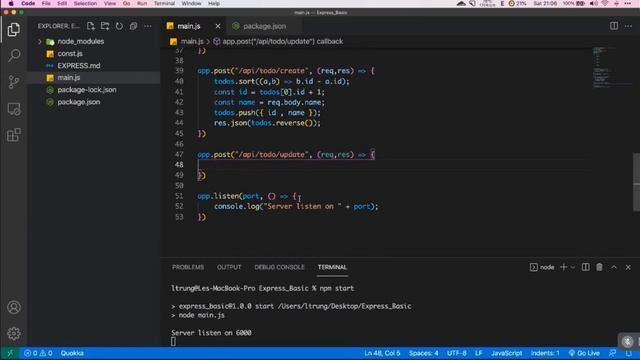Viewport: 640px width, 360px height.
Task: Expand the node_modules folder
Action: coord(40,42)
